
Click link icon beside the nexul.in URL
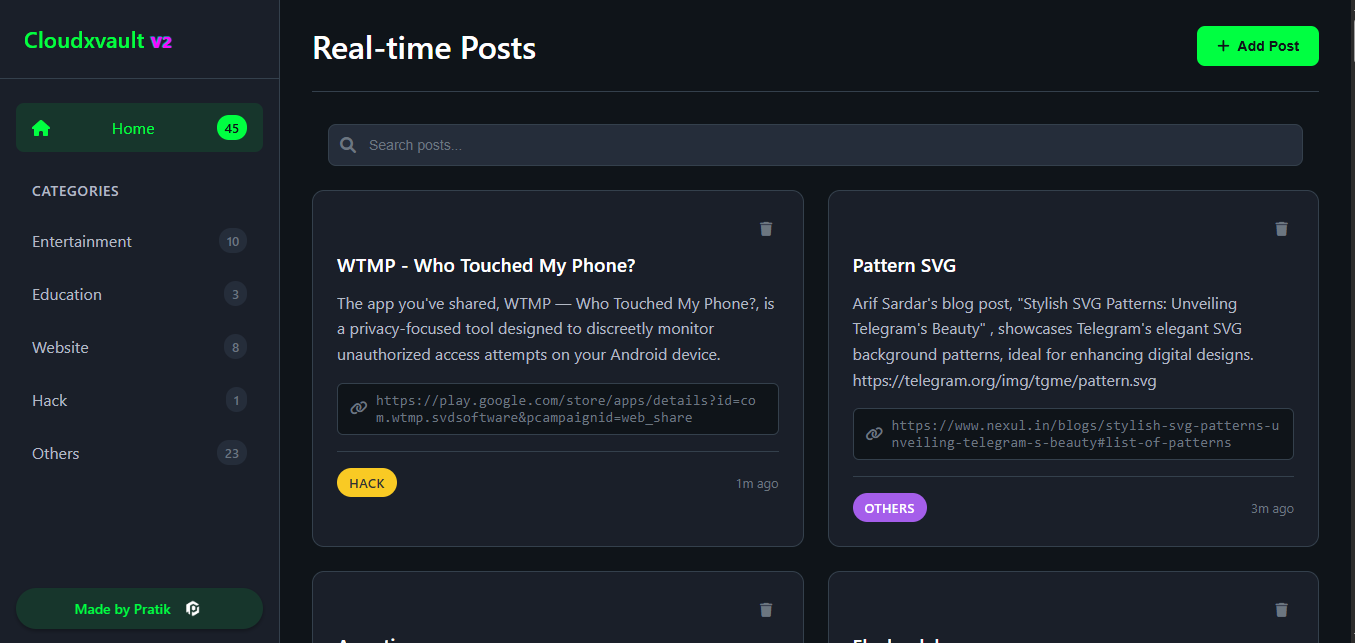pyautogui.click(x=874, y=433)
